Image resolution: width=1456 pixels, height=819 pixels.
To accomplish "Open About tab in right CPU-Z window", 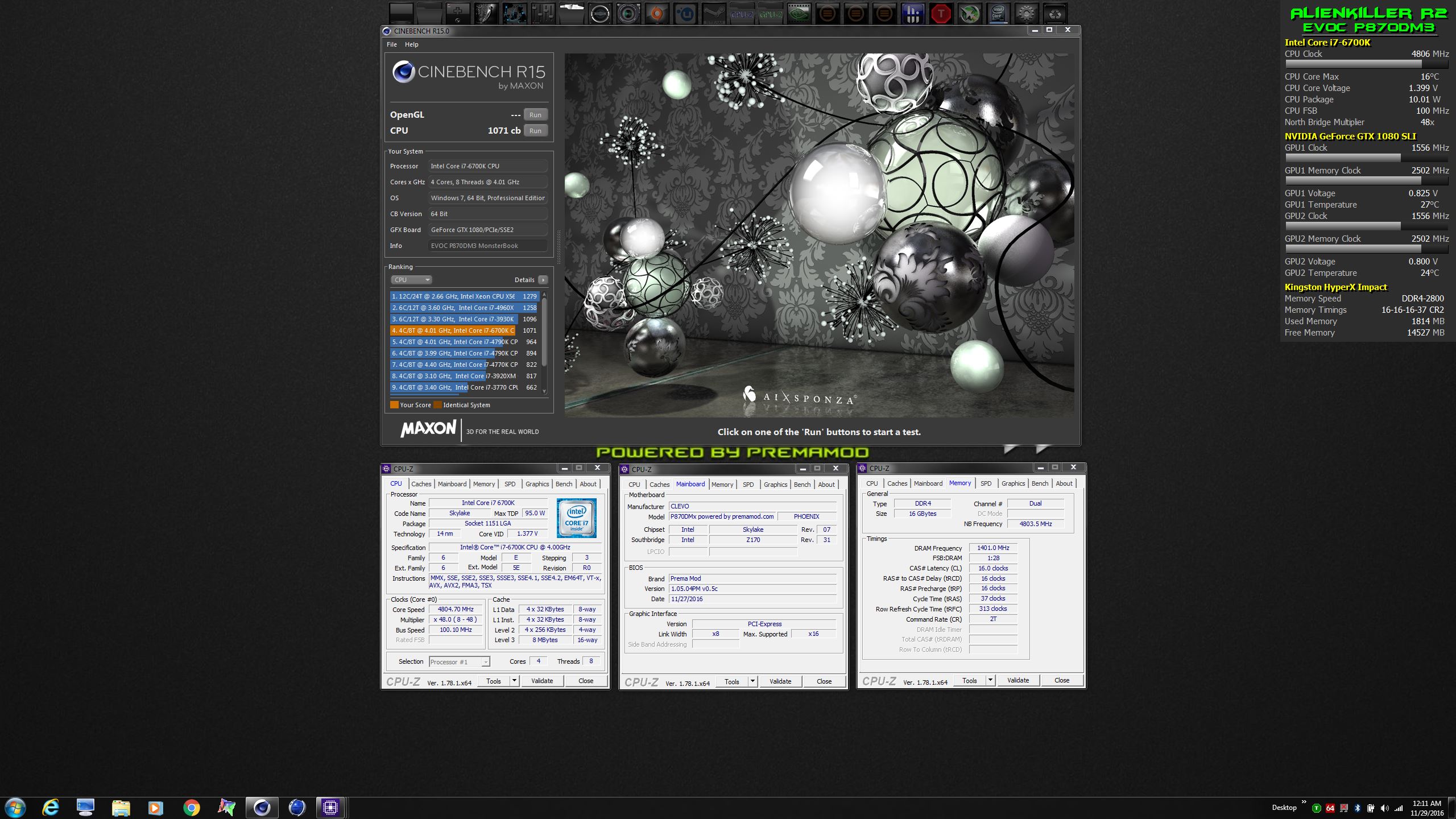I will click(x=1064, y=483).
